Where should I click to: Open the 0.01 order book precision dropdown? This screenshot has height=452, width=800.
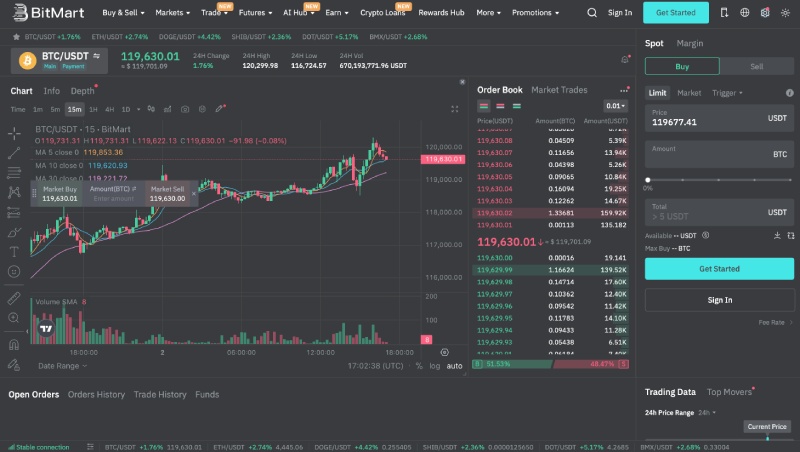click(614, 105)
